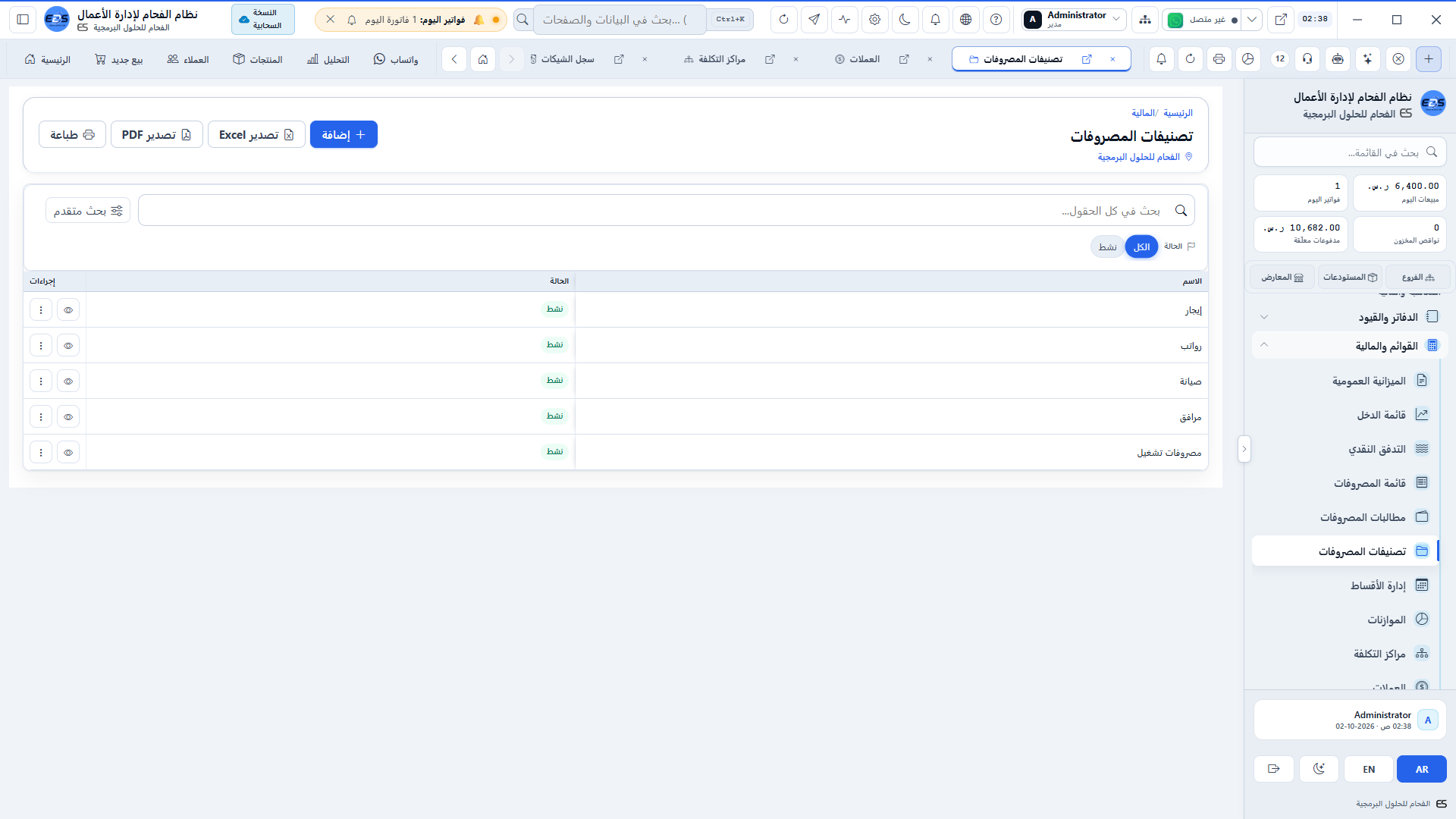
Task: View the رواتب category row eye icon
Action: 68,345
